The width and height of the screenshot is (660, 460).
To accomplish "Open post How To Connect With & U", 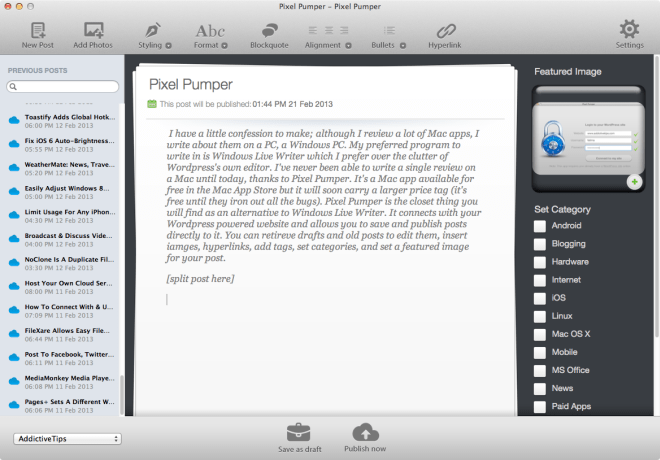I will pos(62,311).
